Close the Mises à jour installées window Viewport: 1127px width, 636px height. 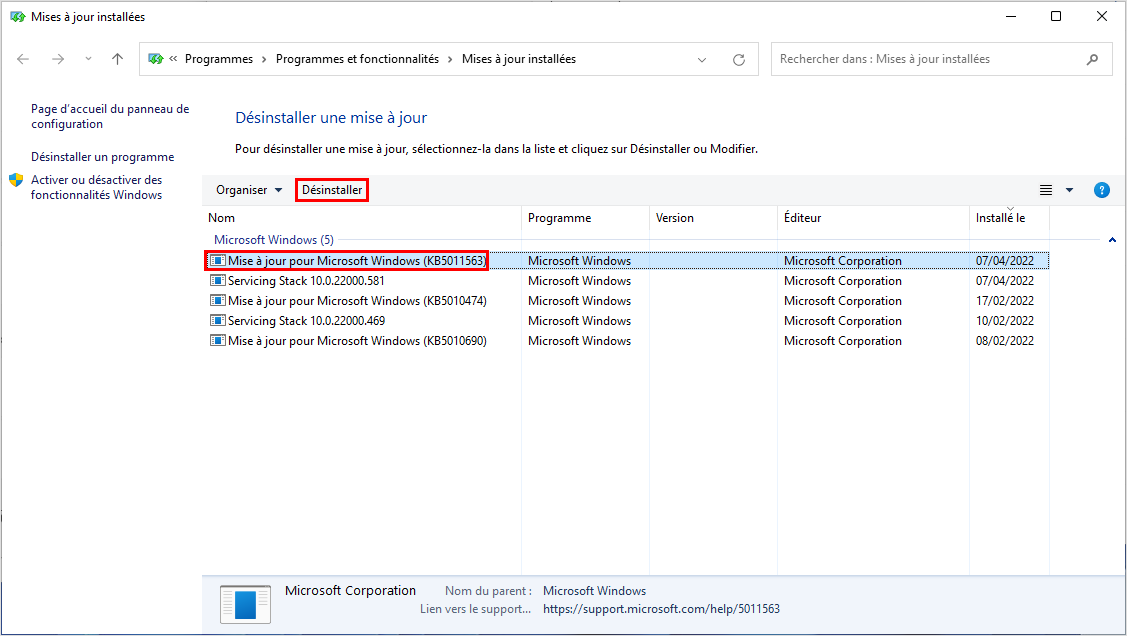point(1102,17)
